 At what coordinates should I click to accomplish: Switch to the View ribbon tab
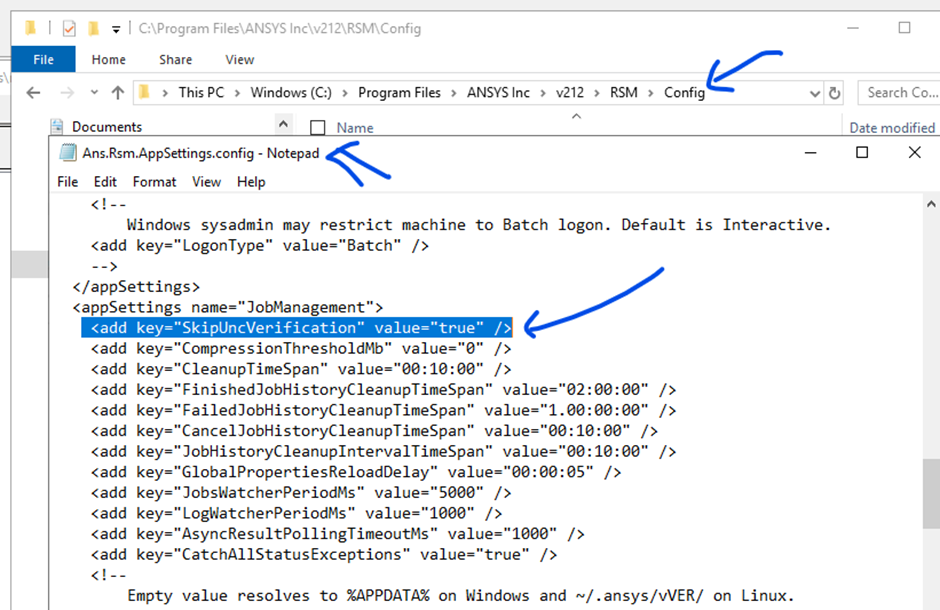coord(240,59)
